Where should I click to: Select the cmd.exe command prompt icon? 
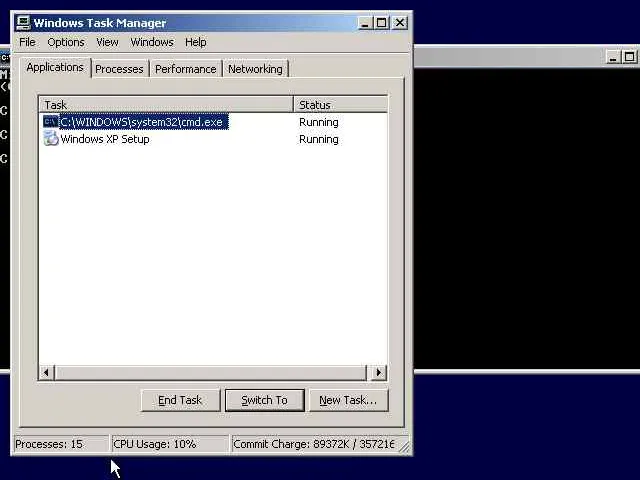pos(51,122)
